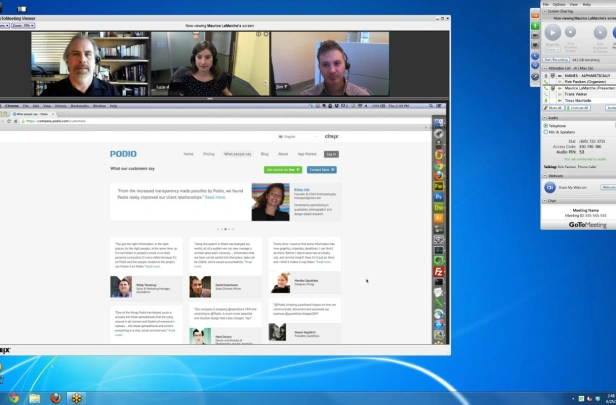Open the Zoom dropdown in the viewer
The height and width of the screenshot is (405, 616).
pos(23,26)
